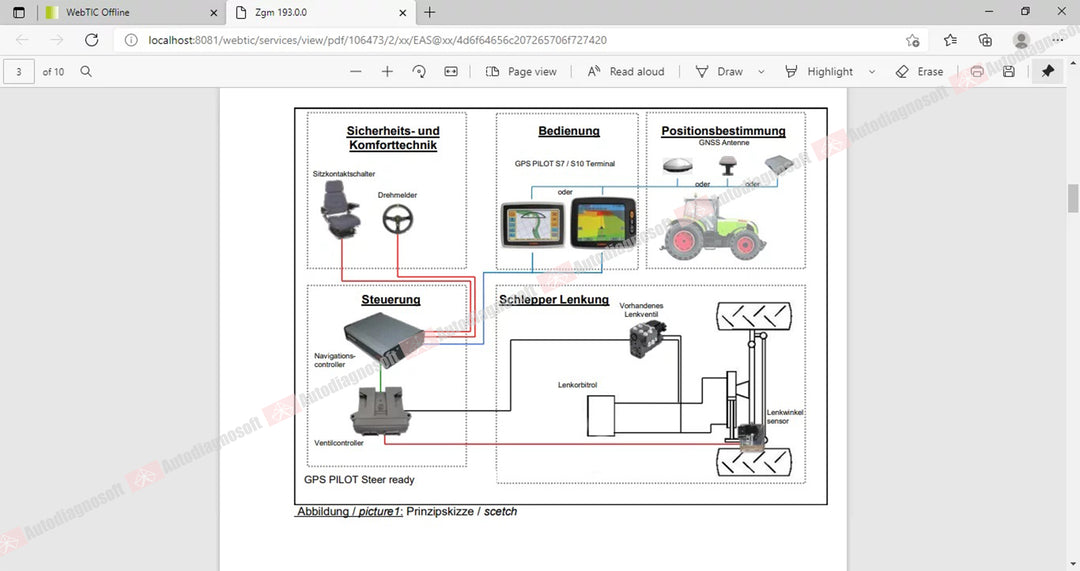
Task: Click the 'Schlepper Lenkung' heading
Action: [554, 300]
